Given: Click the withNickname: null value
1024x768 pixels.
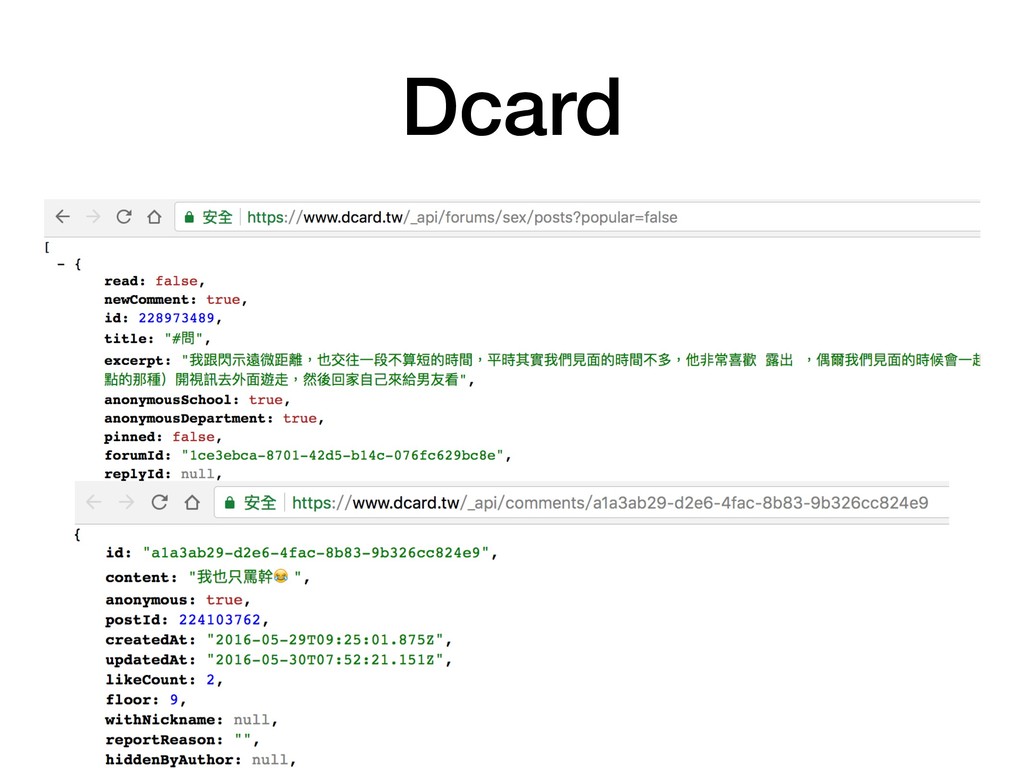Looking at the screenshot, I should pyautogui.click(x=251, y=720).
